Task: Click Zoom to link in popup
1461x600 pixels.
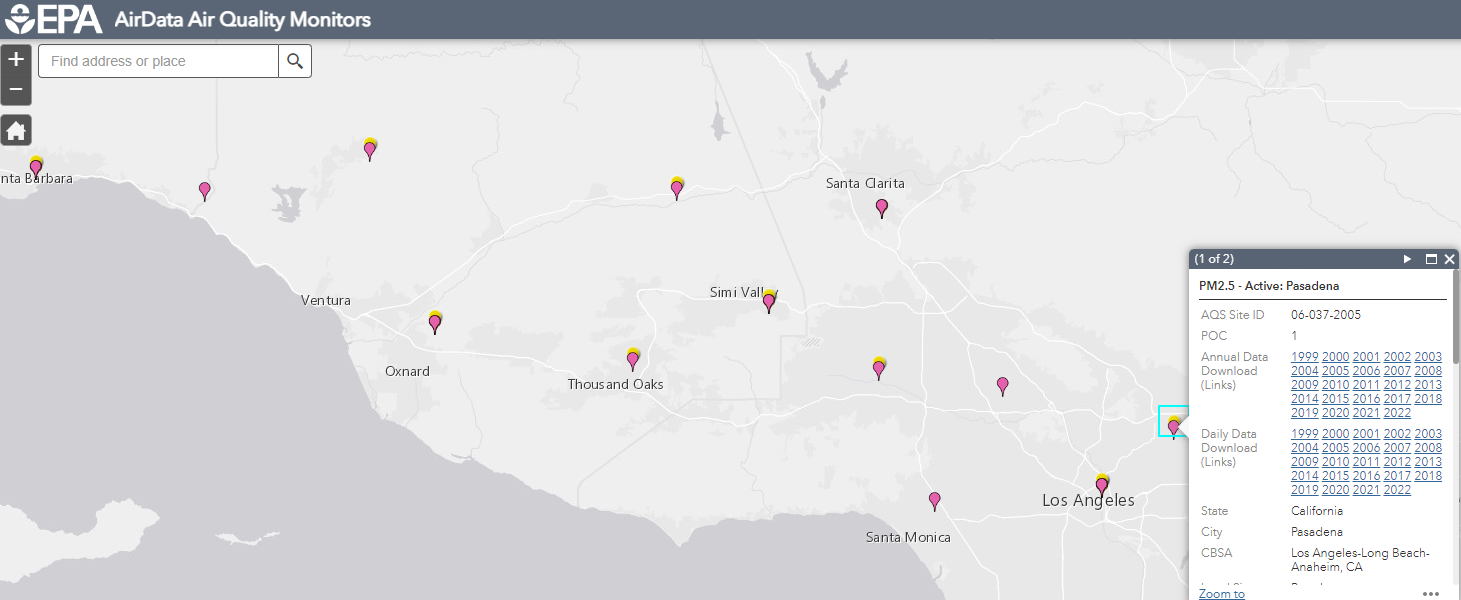Action: point(1222,594)
